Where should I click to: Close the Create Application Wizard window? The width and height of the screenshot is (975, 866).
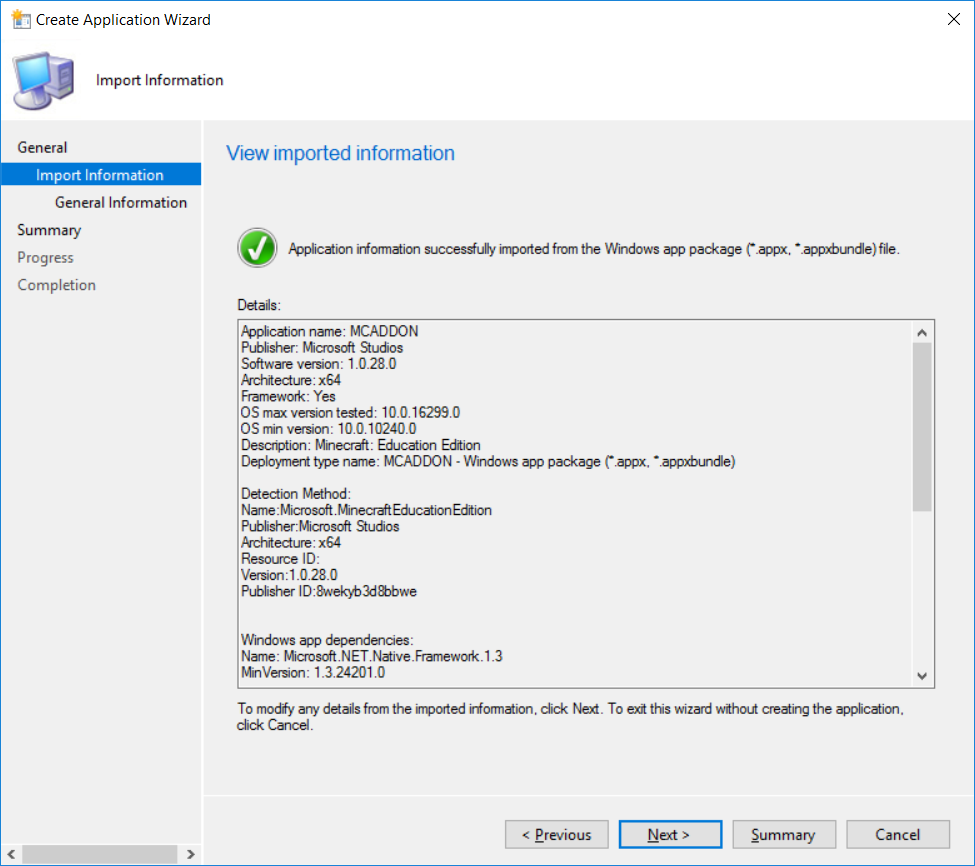(x=953, y=19)
